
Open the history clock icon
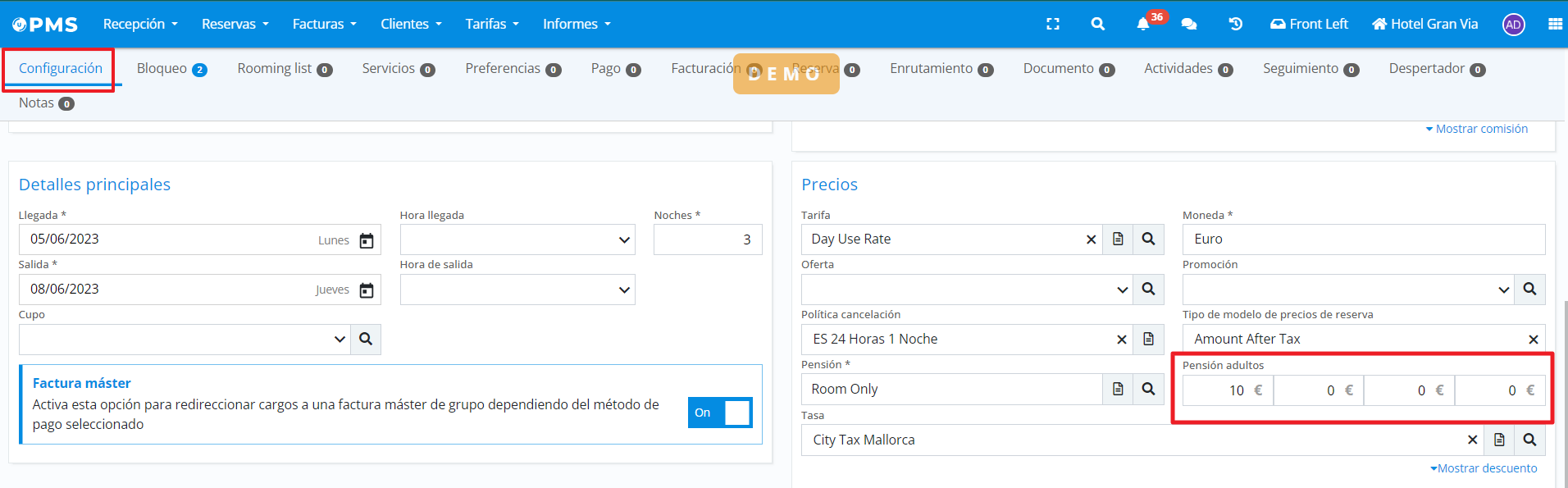coord(1235,25)
